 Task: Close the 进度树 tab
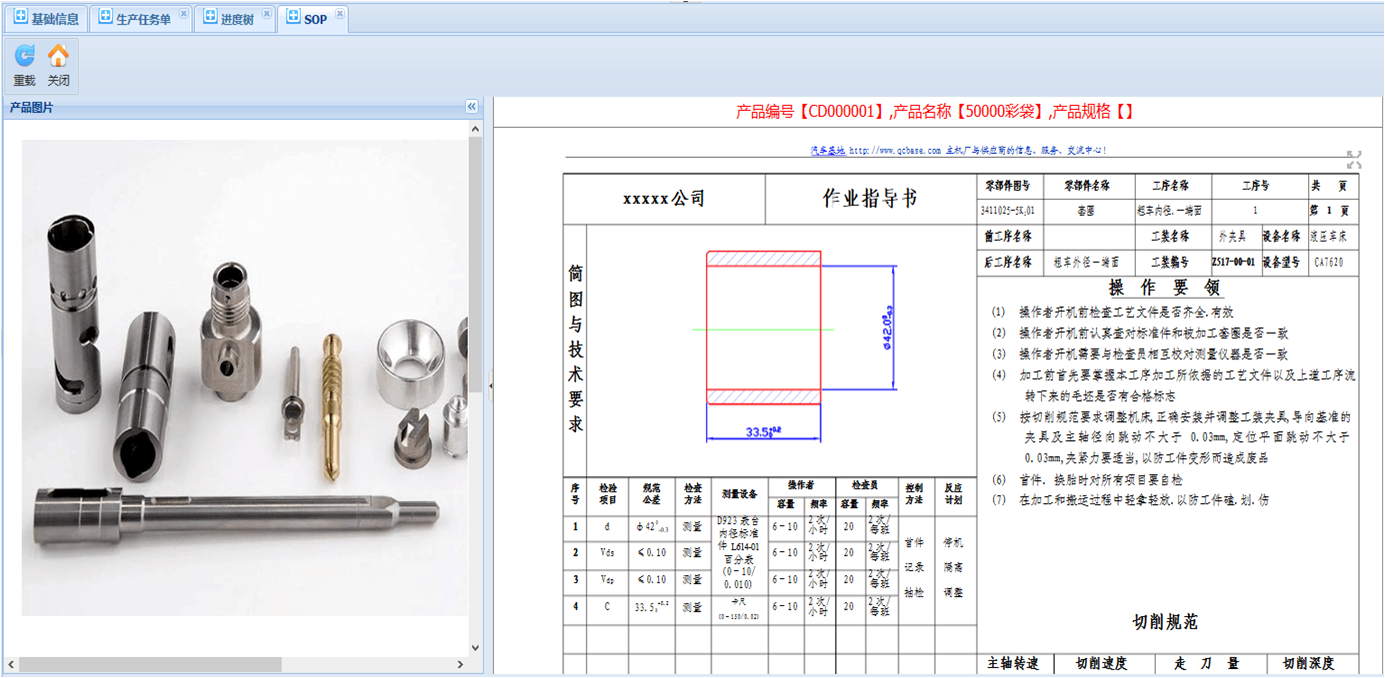click(265, 14)
